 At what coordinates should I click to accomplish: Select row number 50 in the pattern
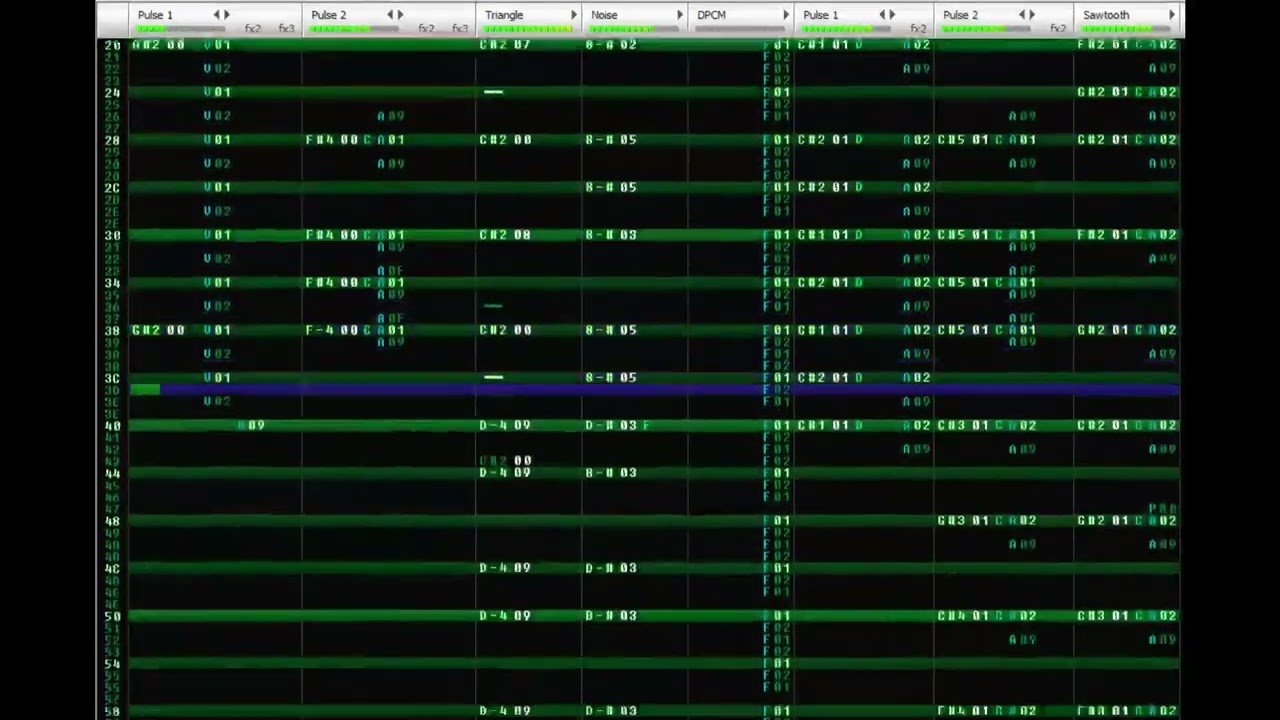(x=112, y=616)
